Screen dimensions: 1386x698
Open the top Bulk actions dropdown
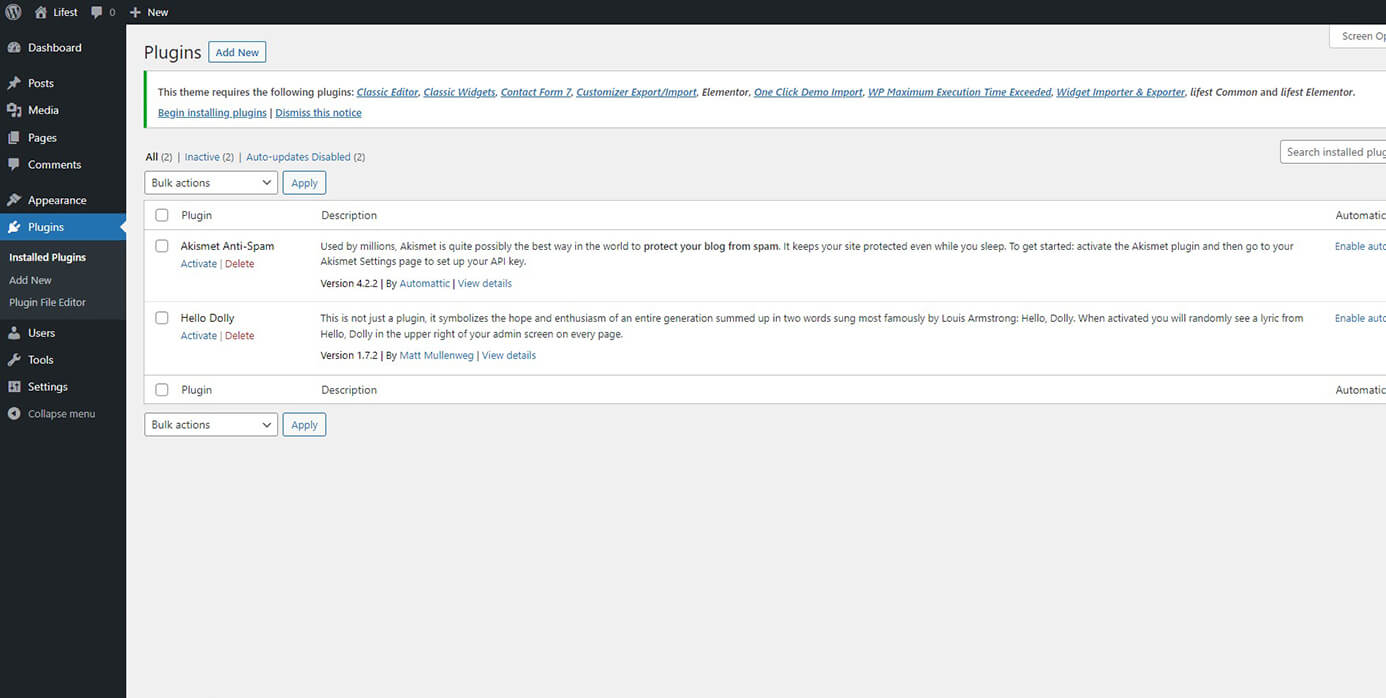tap(211, 183)
